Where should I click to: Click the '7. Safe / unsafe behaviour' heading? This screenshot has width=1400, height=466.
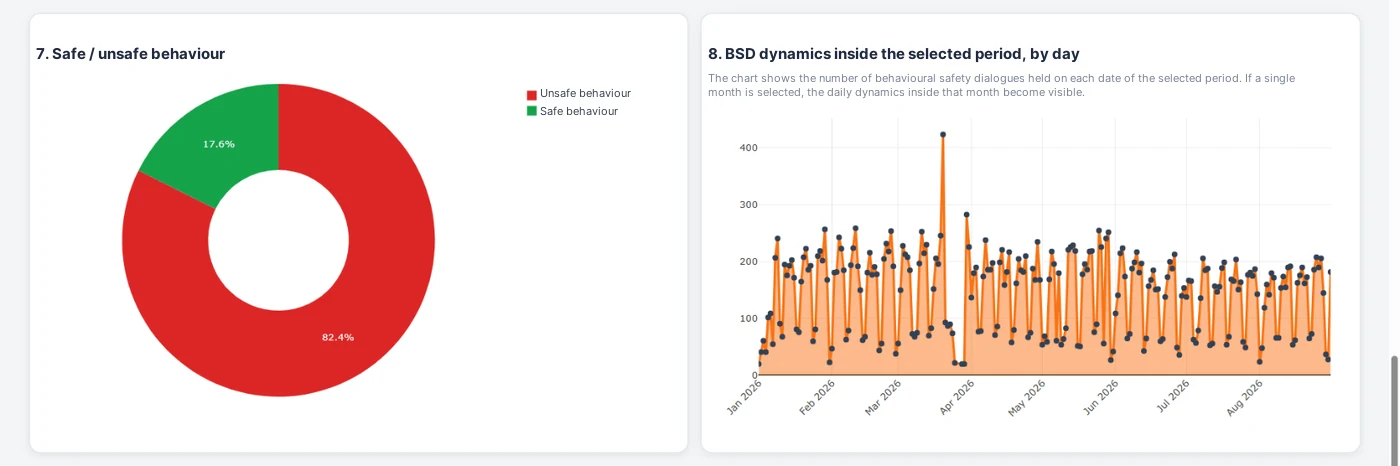coord(130,54)
